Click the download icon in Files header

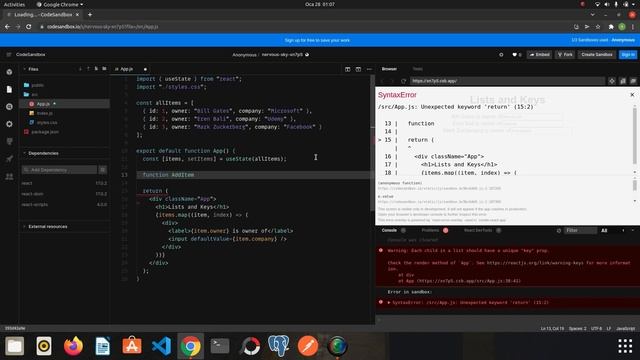[x=80, y=69]
